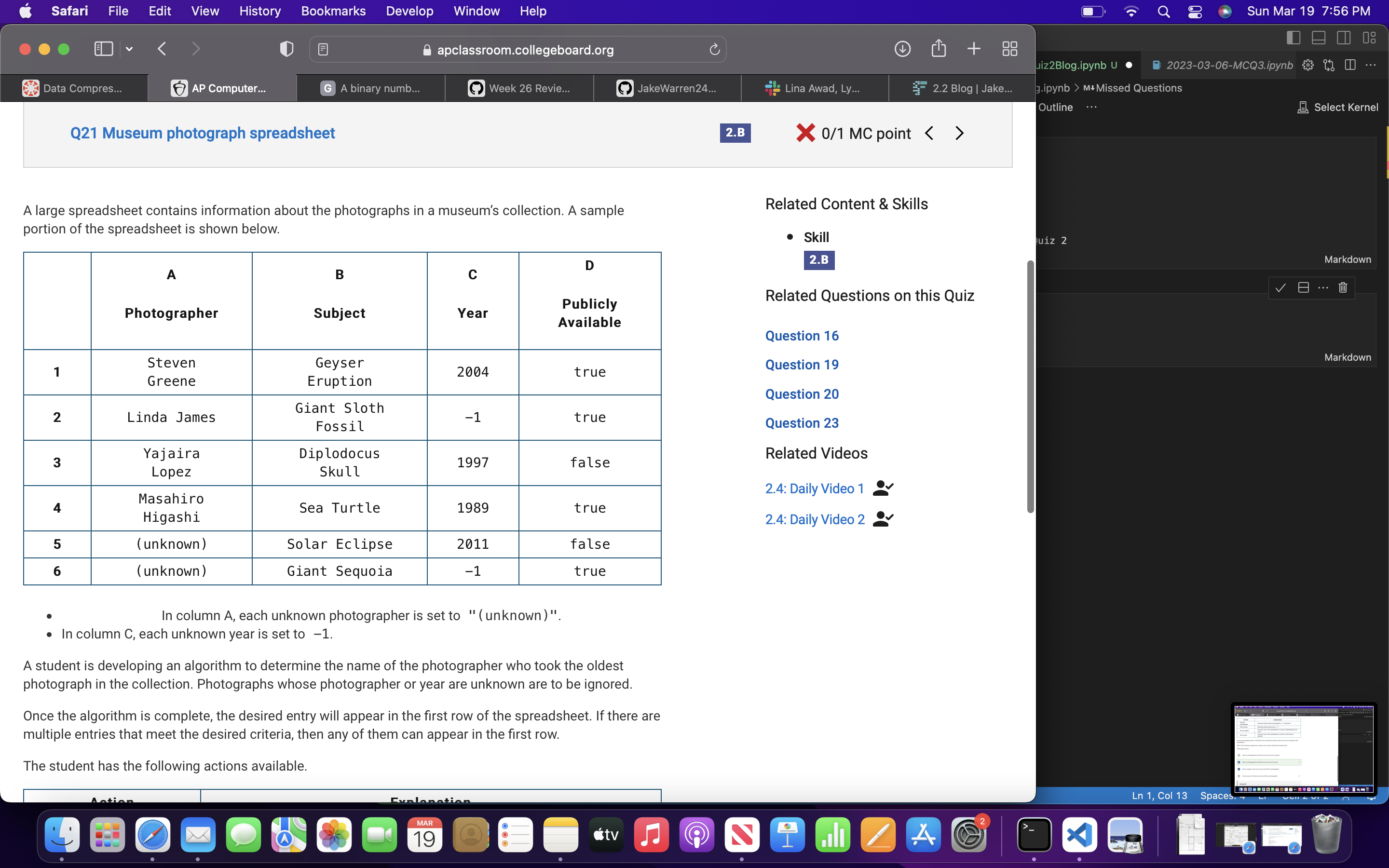This screenshot has width=1389, height=868.
Task: Go forward in Safari history
Action: [x=196, y=49]
